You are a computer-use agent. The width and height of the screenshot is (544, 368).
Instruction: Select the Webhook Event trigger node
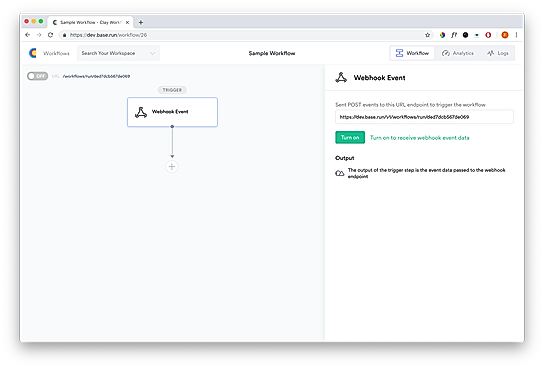[x=172, y=112]
